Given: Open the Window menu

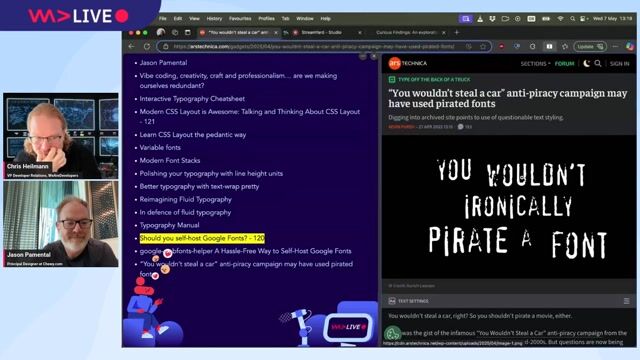Looking at the screenshot, I should (x=305, y=19).
